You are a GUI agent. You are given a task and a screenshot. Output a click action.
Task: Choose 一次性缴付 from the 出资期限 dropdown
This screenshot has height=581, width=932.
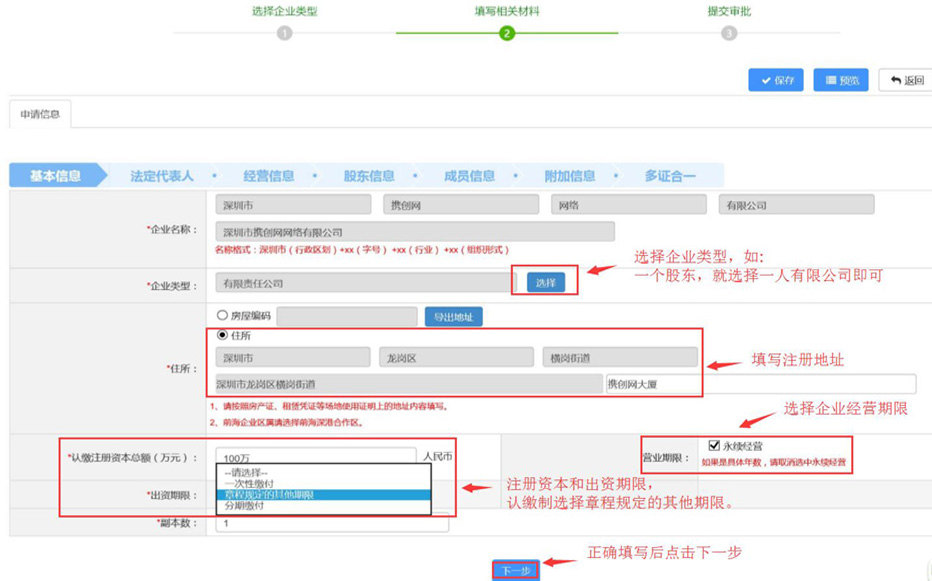[250, 481]
